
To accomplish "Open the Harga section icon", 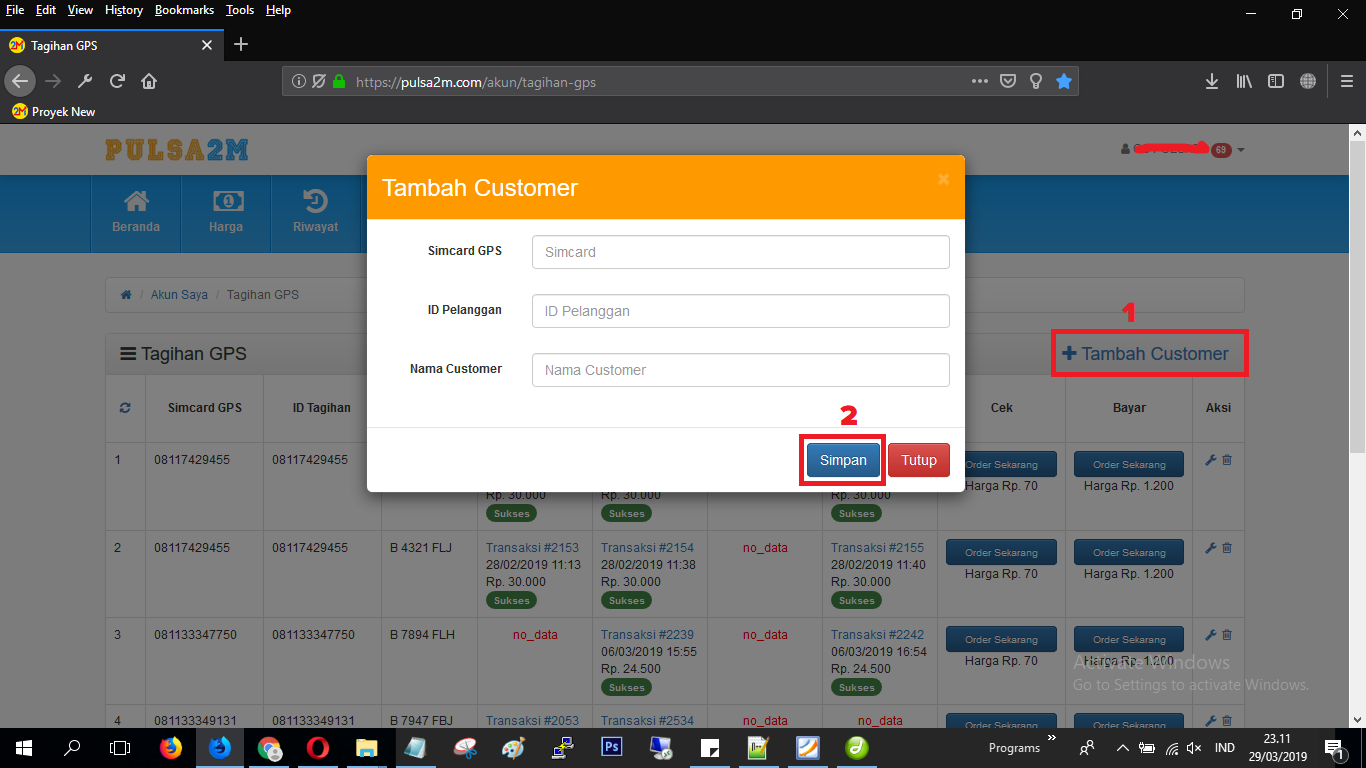I will pyautogui.click(x=225, y=203).
